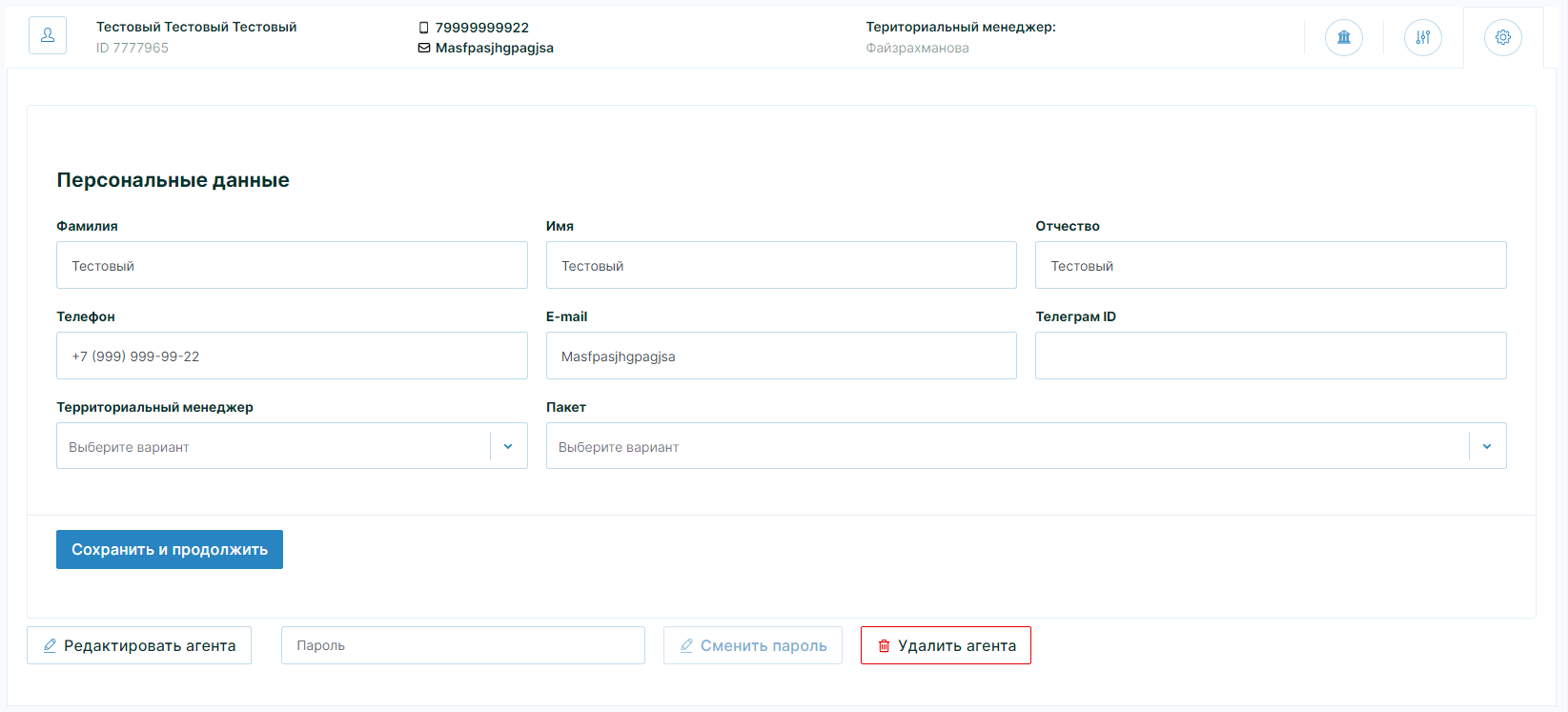Screen dimensions: 1568x712
Task: Select the Отчество input field
Action: pyautogui.click(x=1270, y=265)
